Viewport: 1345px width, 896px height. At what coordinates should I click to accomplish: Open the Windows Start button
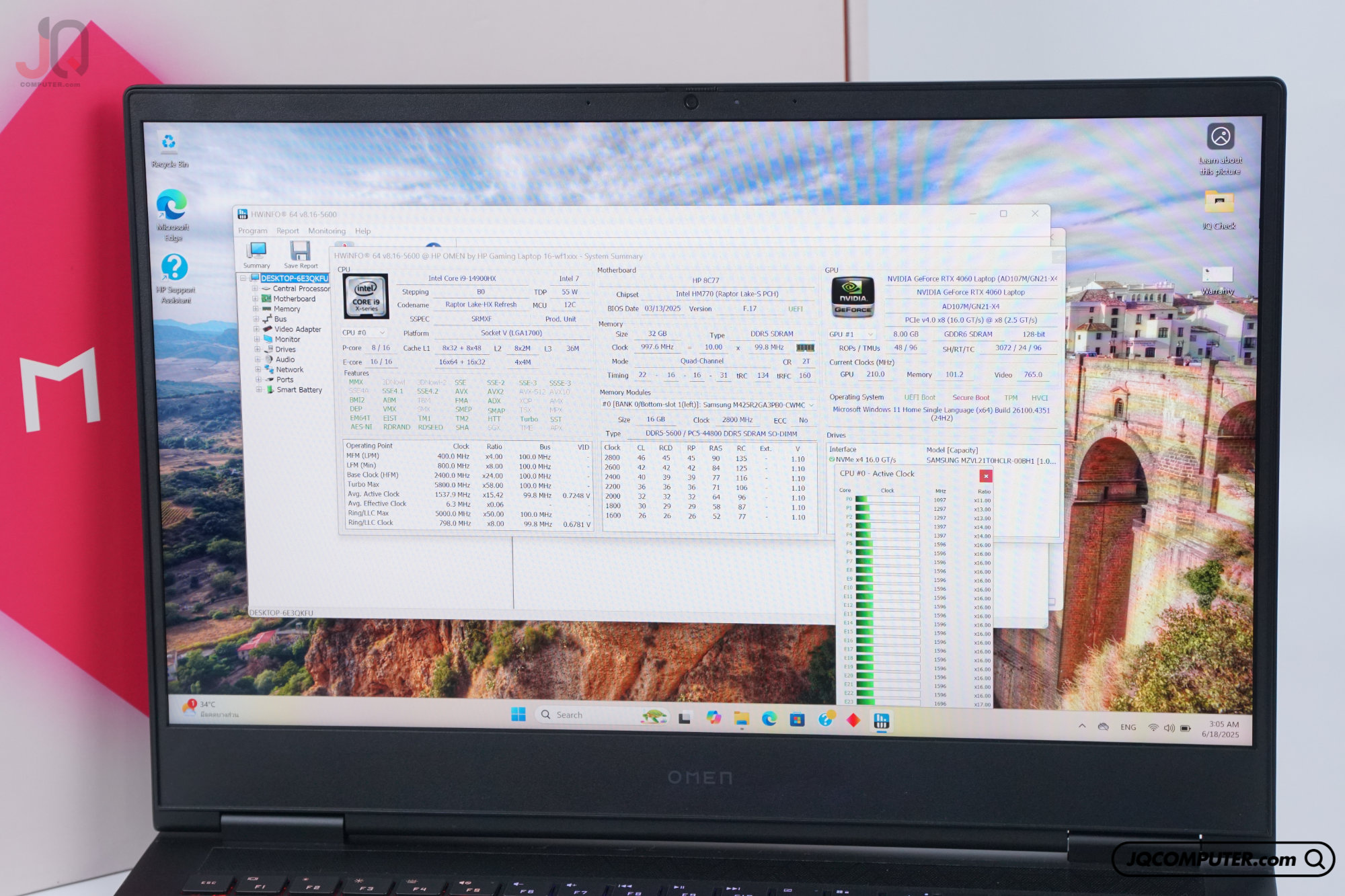tap(518, 715)
